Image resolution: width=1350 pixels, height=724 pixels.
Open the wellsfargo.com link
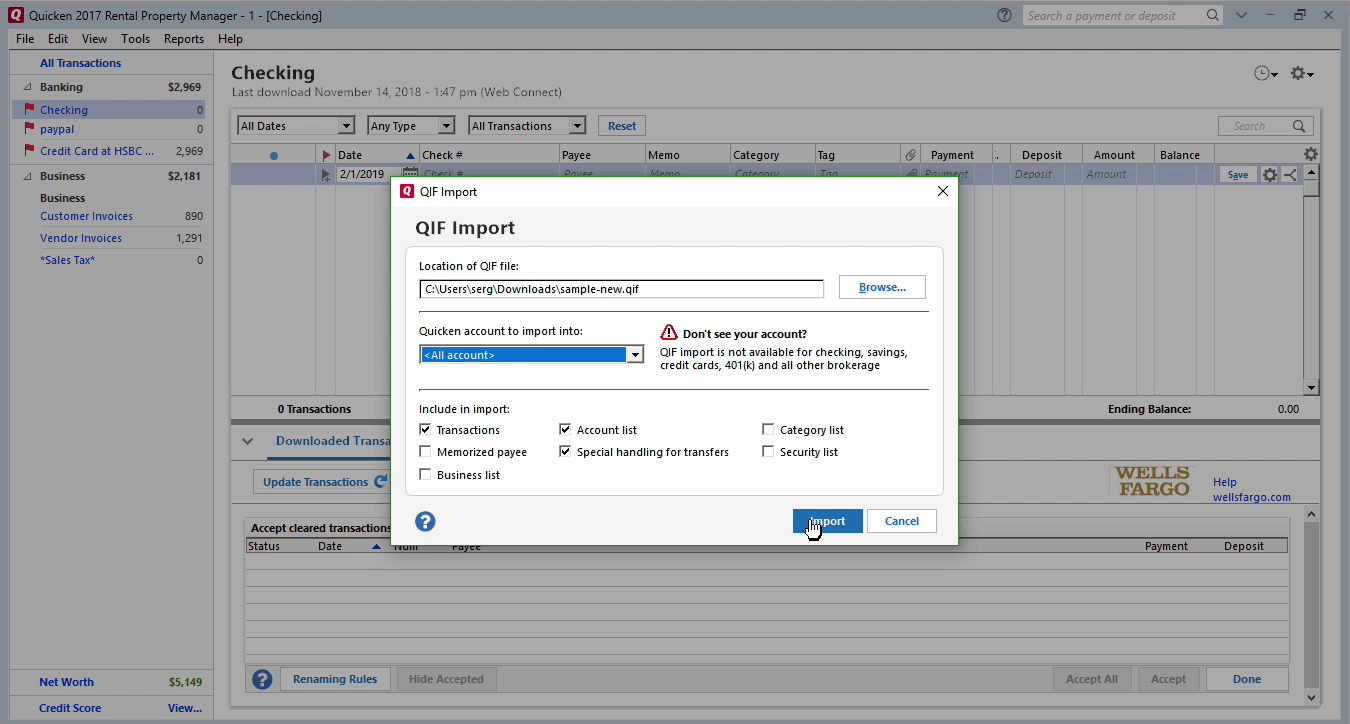coord(1251,497)
